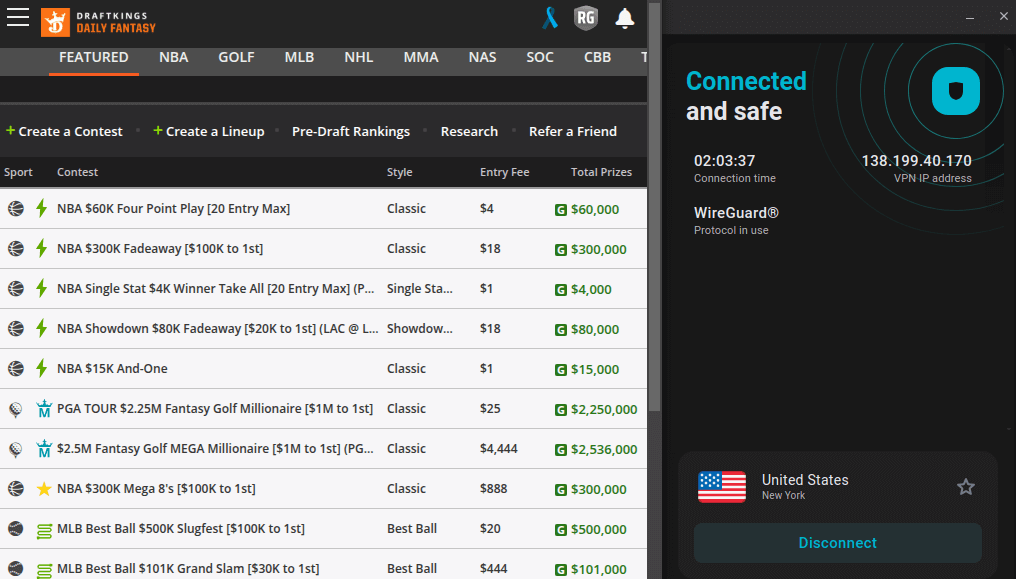The height and width of the screenshot is (579, 1016).
Task: Click lightning bolt icon for NBA $15K And-One
Action: tap(41, 369)
